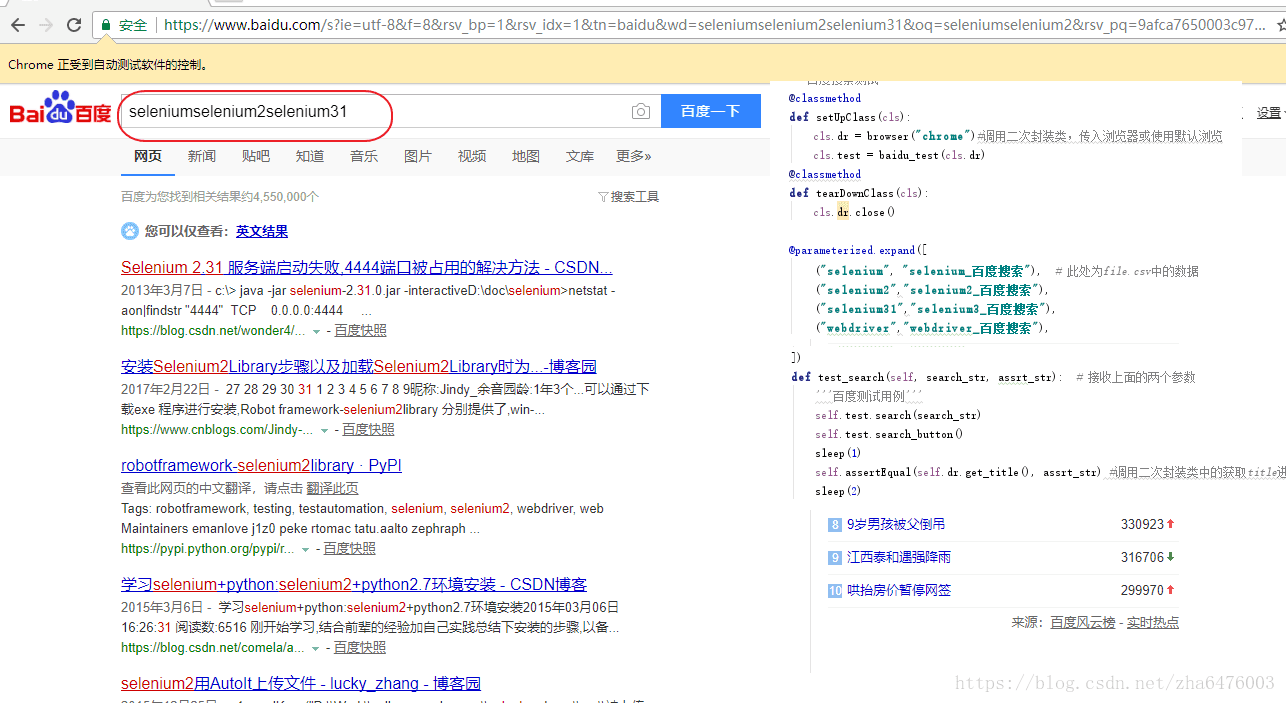Click the browser forward arrow

(46, 25)
